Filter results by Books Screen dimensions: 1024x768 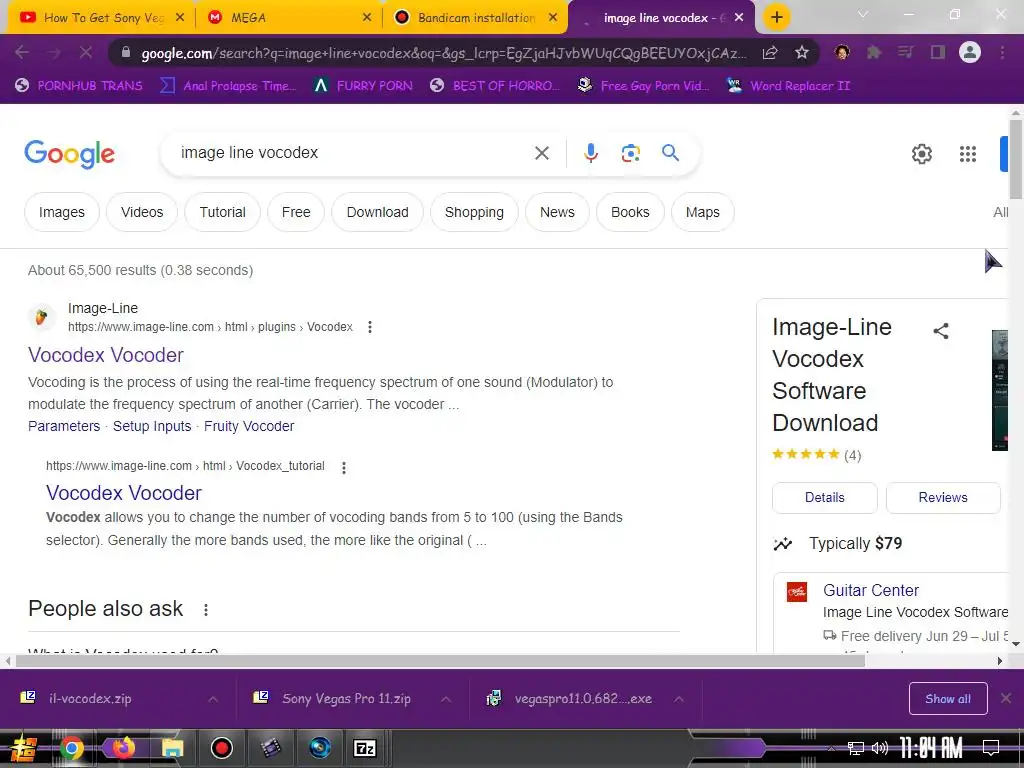(630, 212)
